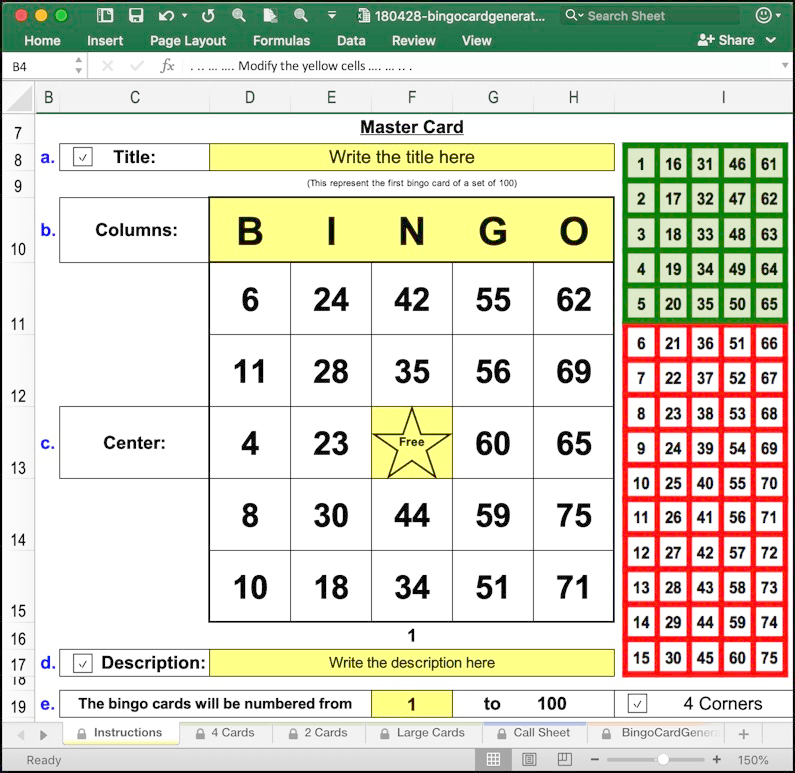Switch to Normal view icon in status bar
The width and height of the screenshot is (795, 773).
point(493,759)
